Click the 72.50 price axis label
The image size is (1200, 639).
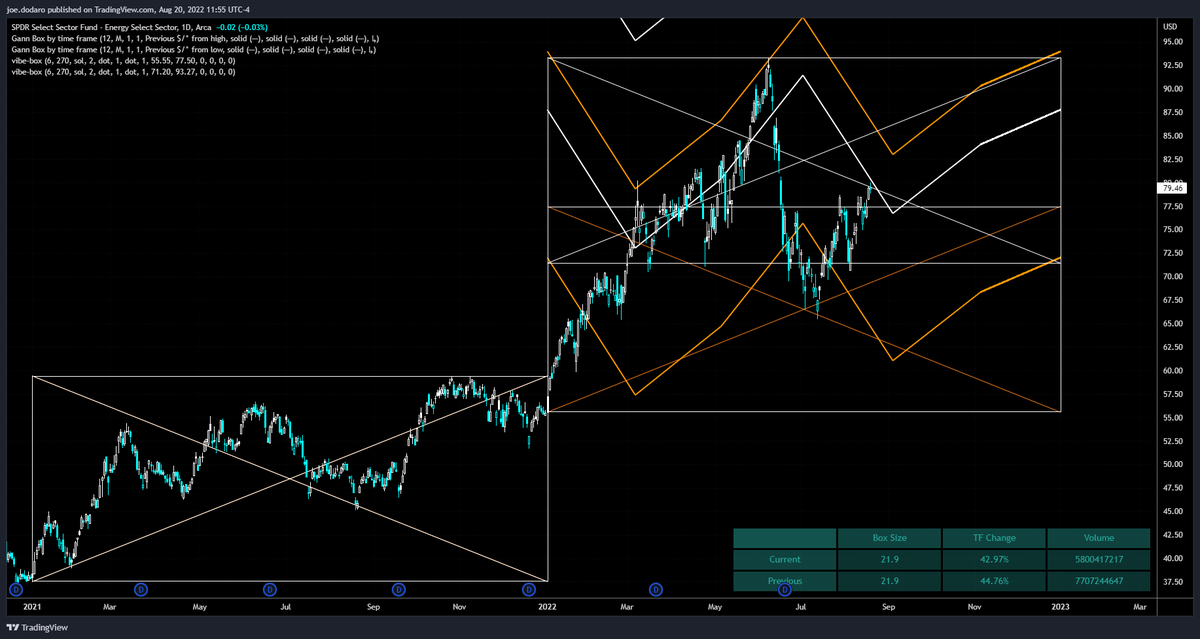(1172, 253)
